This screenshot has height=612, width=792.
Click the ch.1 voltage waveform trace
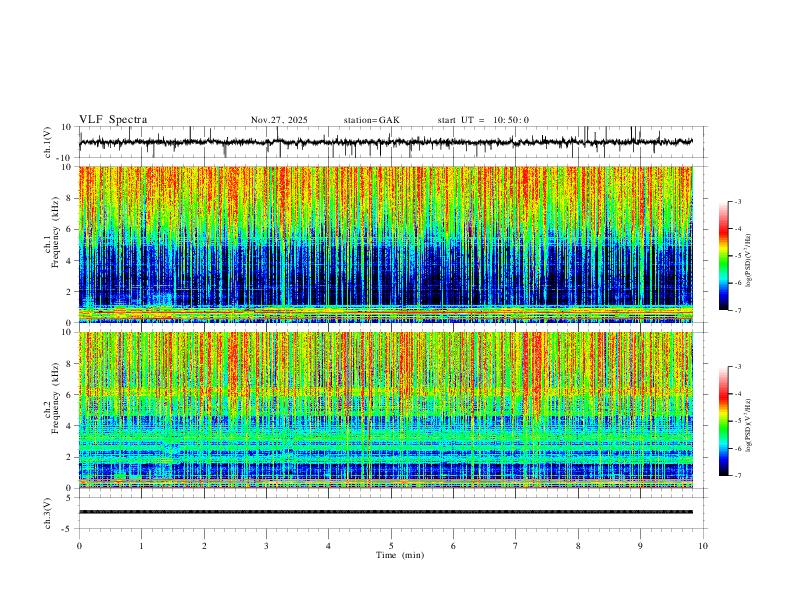tap(386, 142)
